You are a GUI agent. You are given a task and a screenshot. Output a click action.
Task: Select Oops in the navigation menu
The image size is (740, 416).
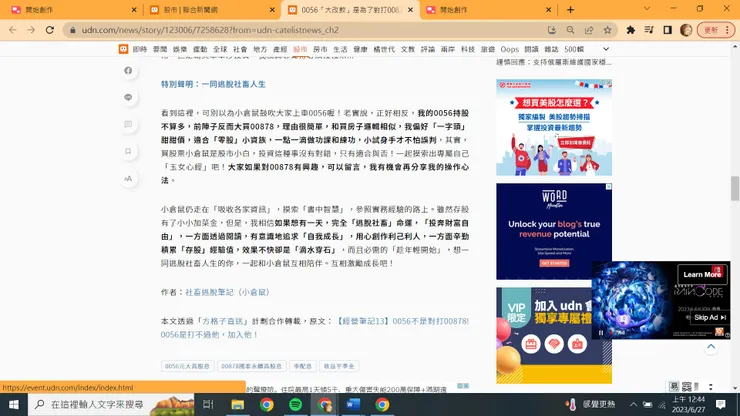[510, 49]
